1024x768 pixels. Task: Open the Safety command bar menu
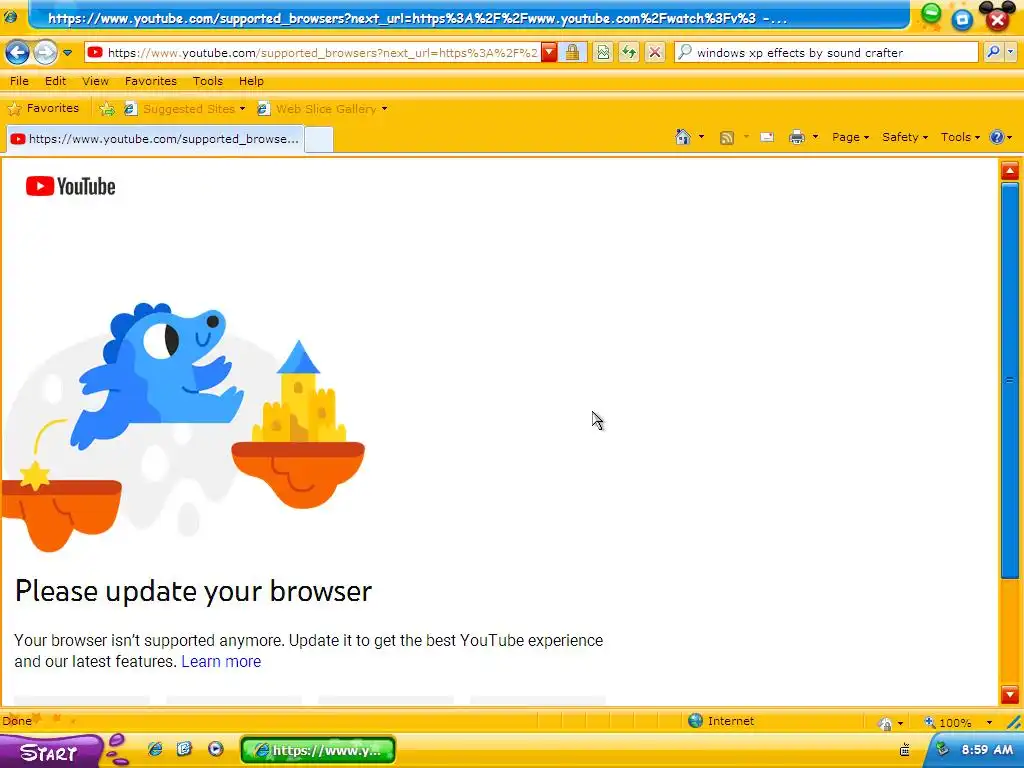click(x=905, y=137)
